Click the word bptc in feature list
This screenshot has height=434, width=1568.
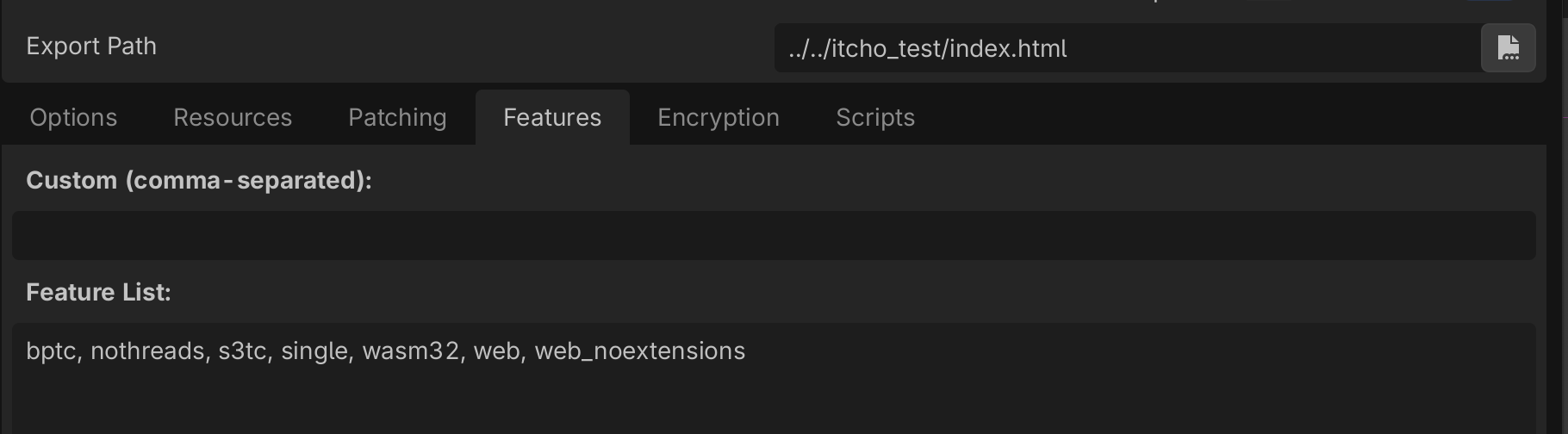pos(52,351)
